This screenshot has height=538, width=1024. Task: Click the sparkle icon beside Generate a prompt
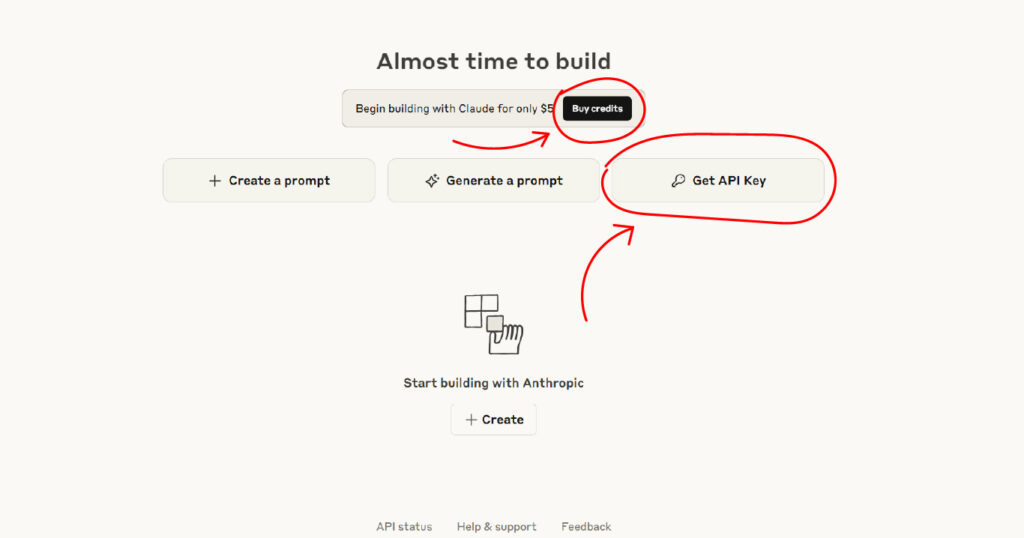tap(432, 181)
